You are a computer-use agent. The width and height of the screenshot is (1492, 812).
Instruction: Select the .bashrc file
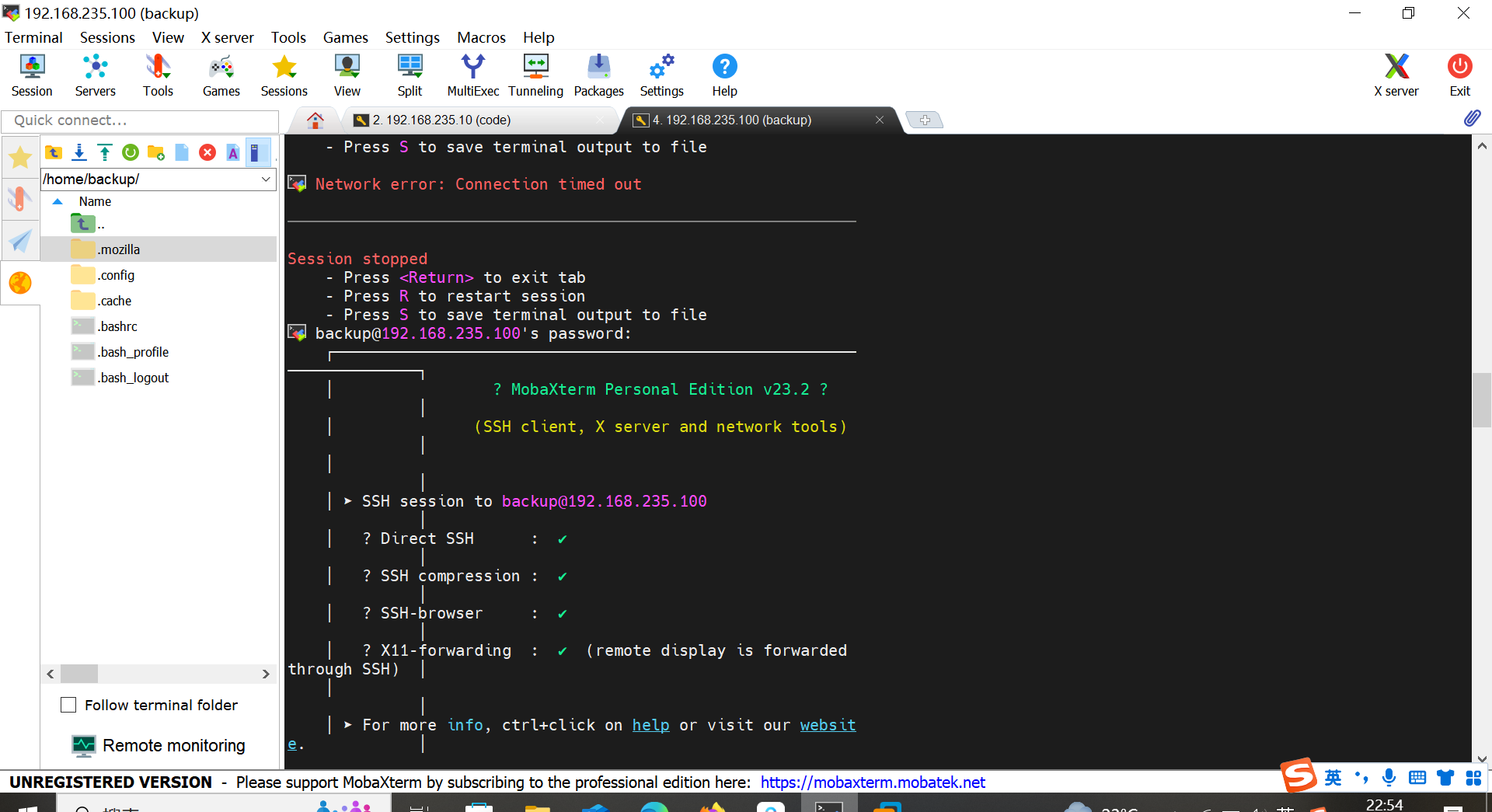click(x=159, y=326)
